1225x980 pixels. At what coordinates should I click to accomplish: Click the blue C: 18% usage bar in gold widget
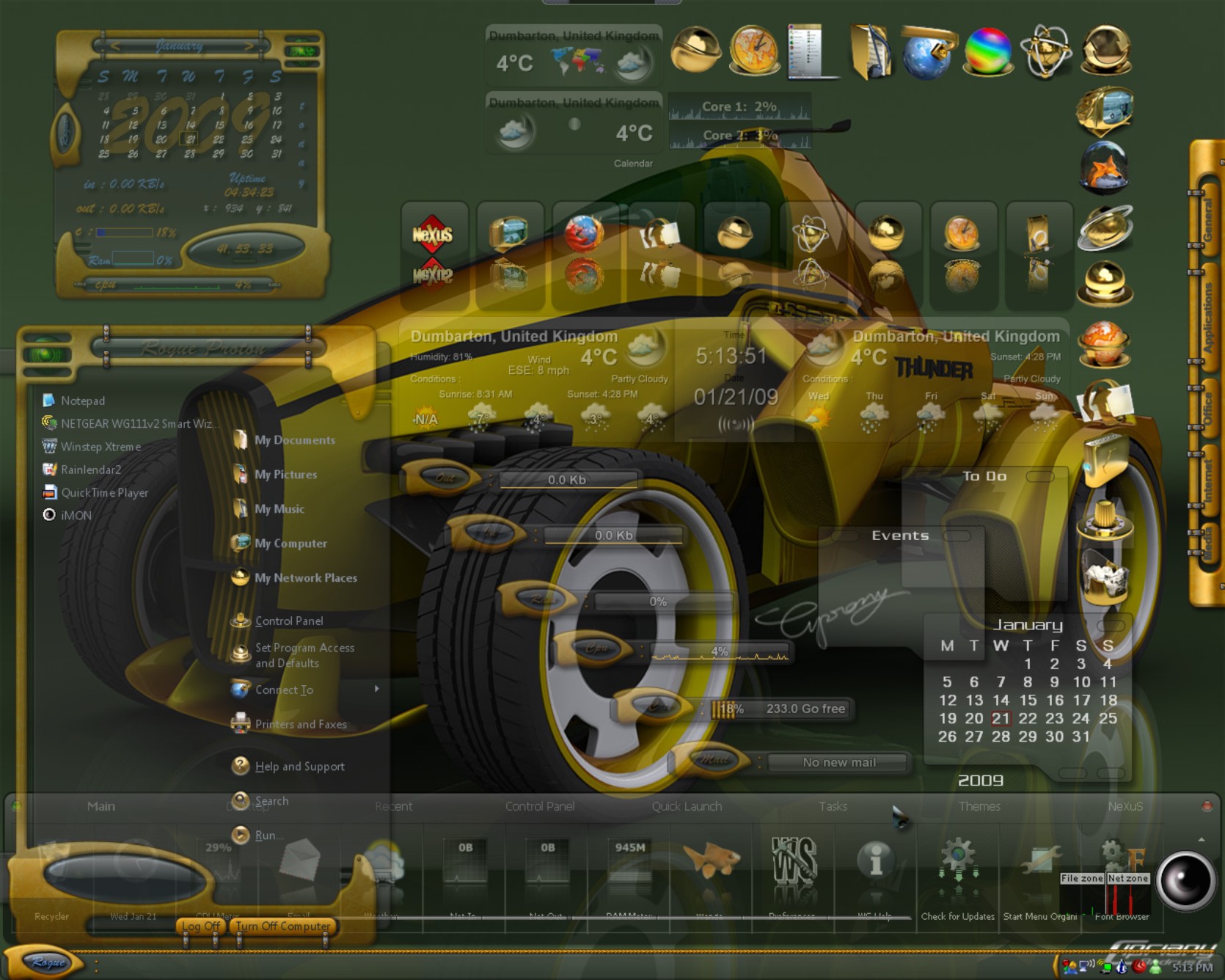pos(124,233)
